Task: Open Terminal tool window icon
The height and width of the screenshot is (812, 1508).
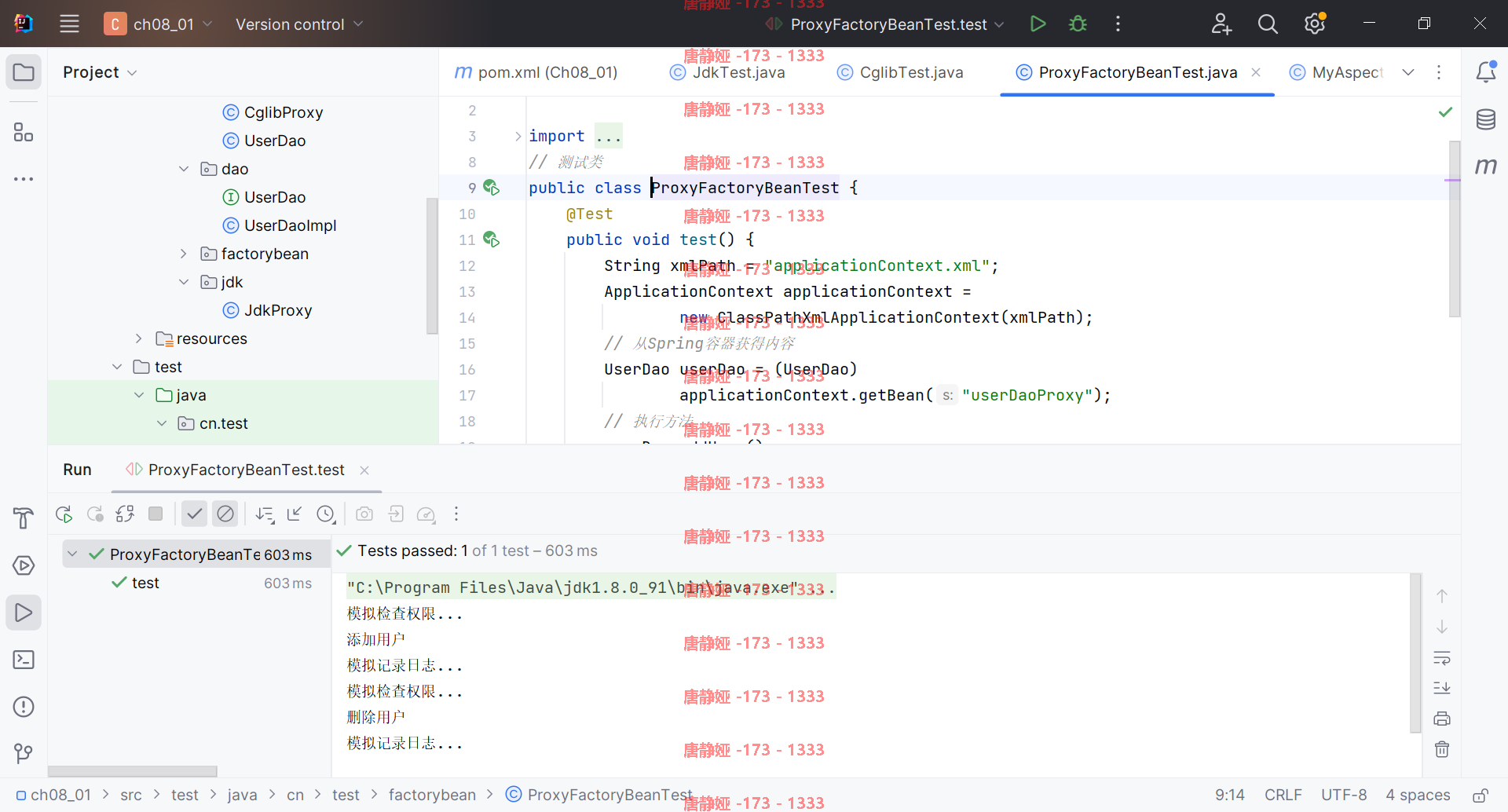Action: point(24,660)
